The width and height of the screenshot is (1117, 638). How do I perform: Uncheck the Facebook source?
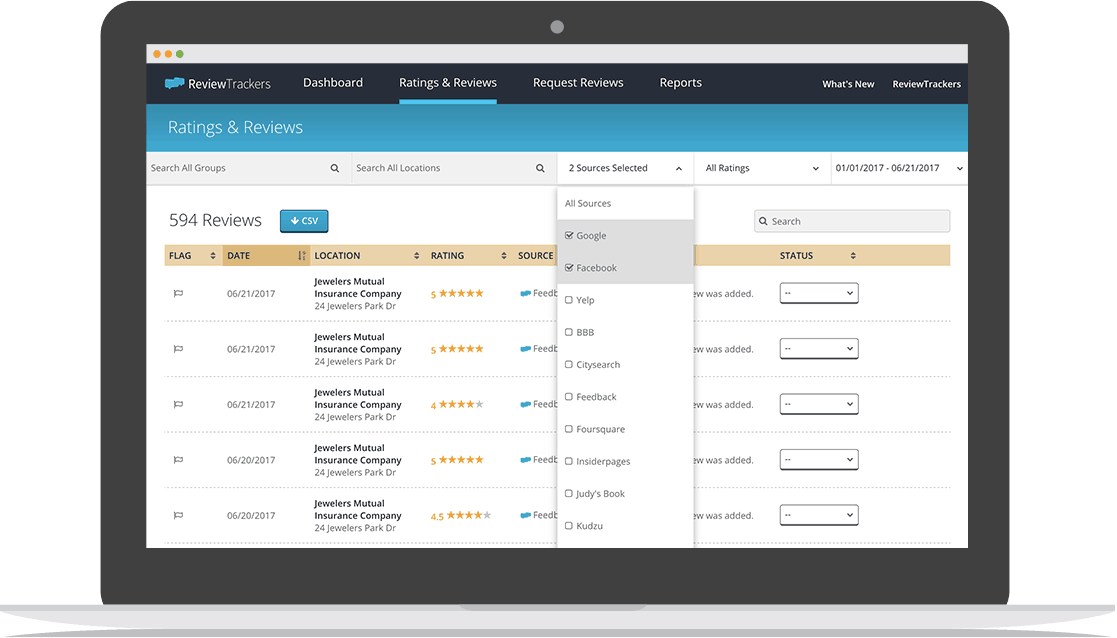569,268
